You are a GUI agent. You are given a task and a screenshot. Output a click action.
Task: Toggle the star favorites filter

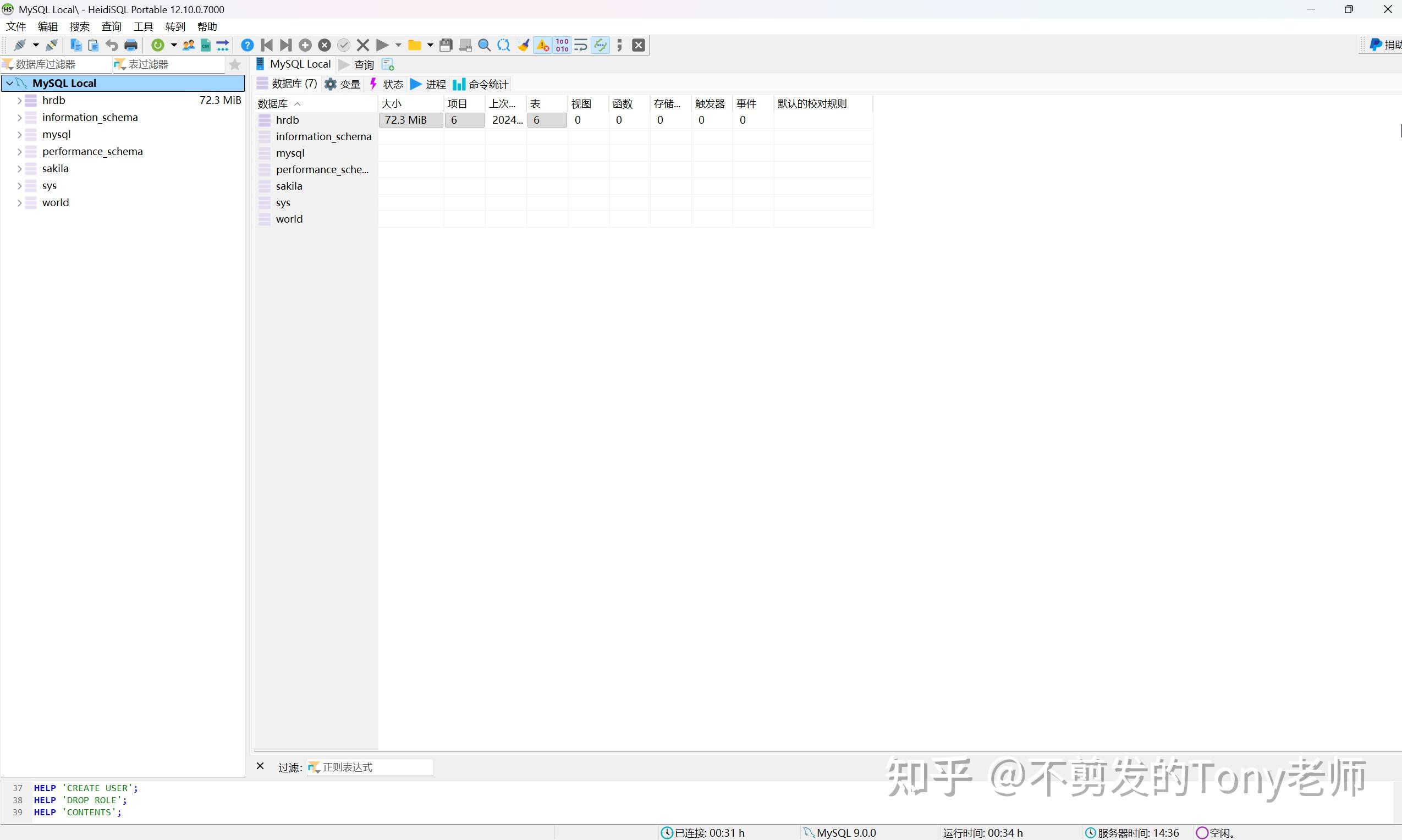235,64
